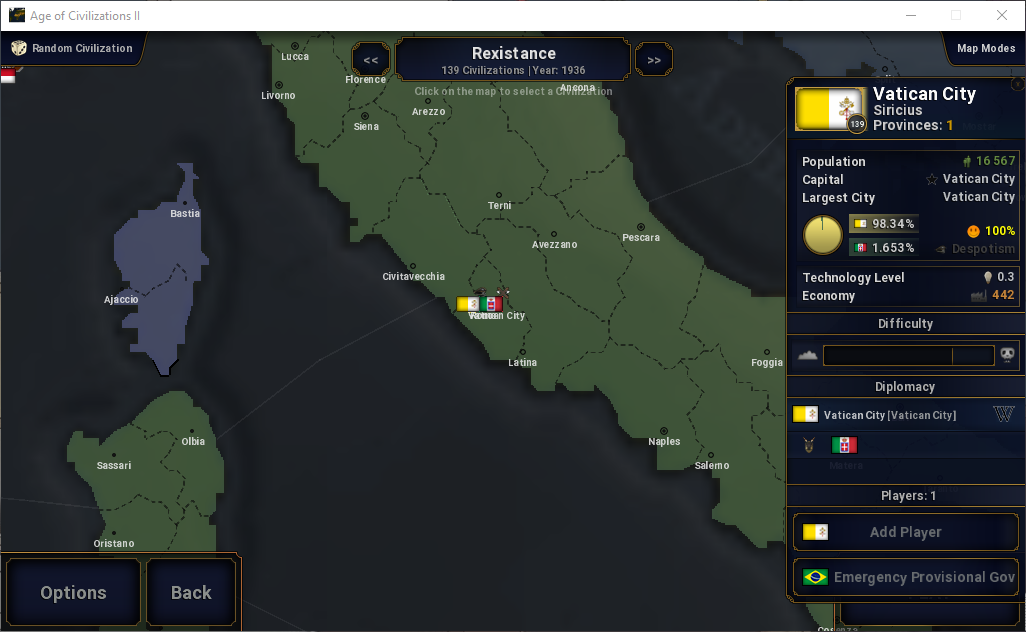Screen dimensions: 1026x632
Task: Click the capital star icon
Action: tap(932, 179)
